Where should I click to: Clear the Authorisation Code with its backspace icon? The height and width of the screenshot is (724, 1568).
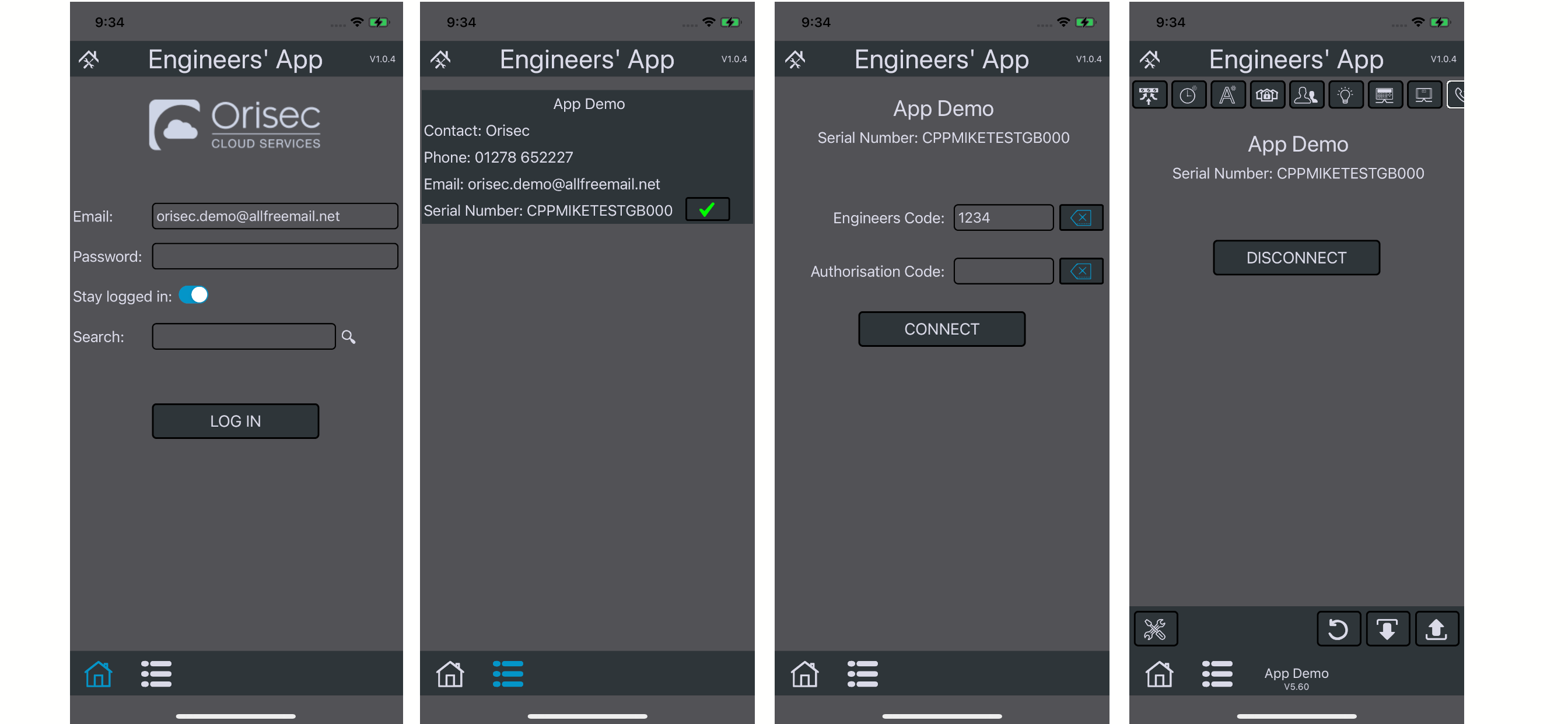1081,270
